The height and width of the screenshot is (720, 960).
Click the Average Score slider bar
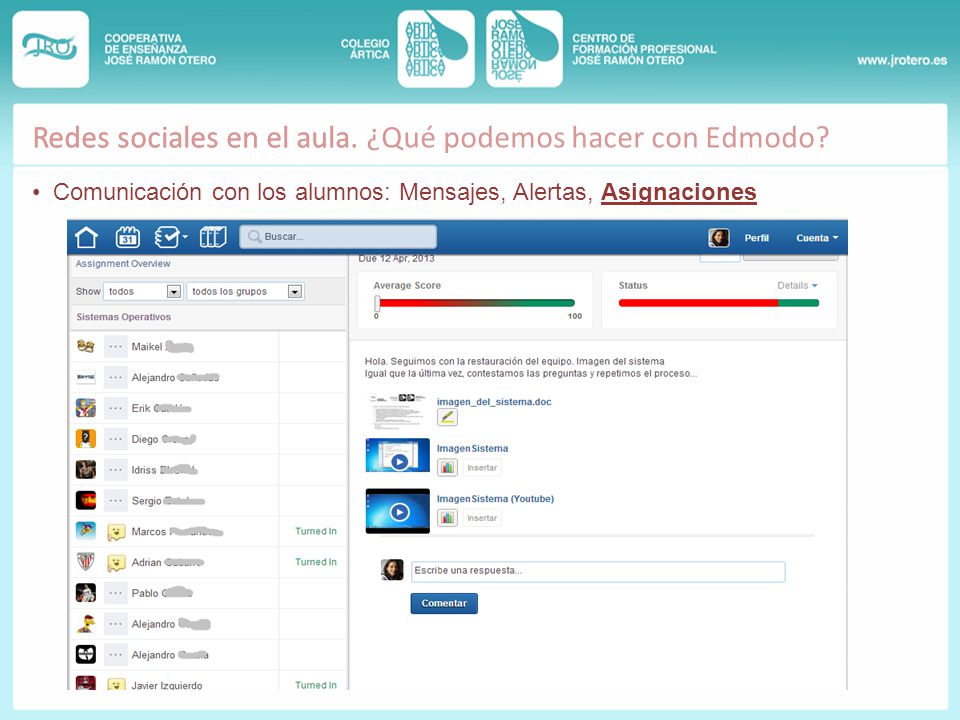475,302
